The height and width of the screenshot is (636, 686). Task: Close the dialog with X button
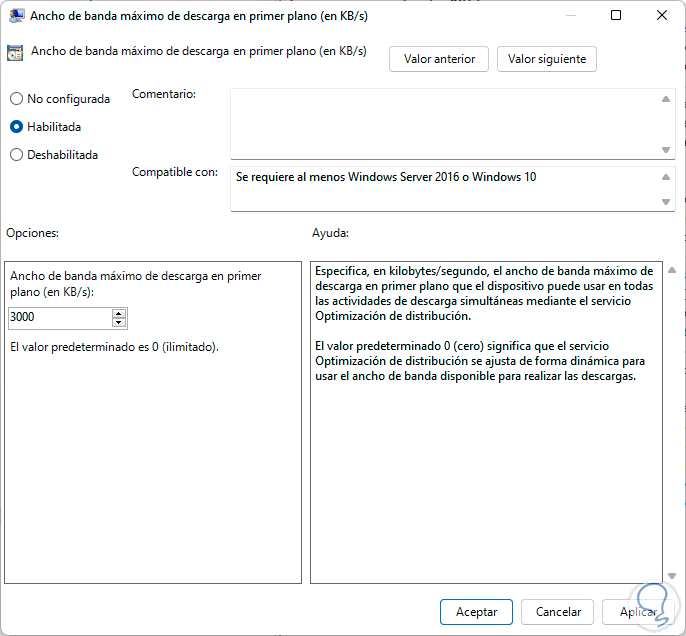click(x=662, y=15)
